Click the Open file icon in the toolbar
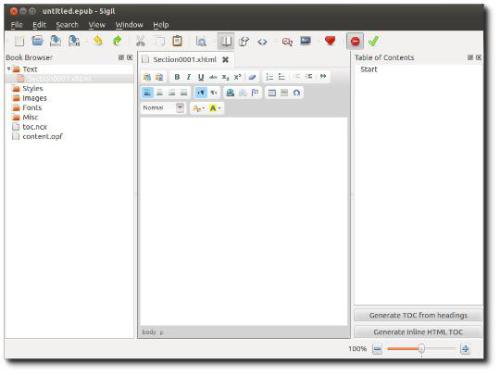Image resolution: width=500 pixels, height=375 pixels. (x=37, y=41)
